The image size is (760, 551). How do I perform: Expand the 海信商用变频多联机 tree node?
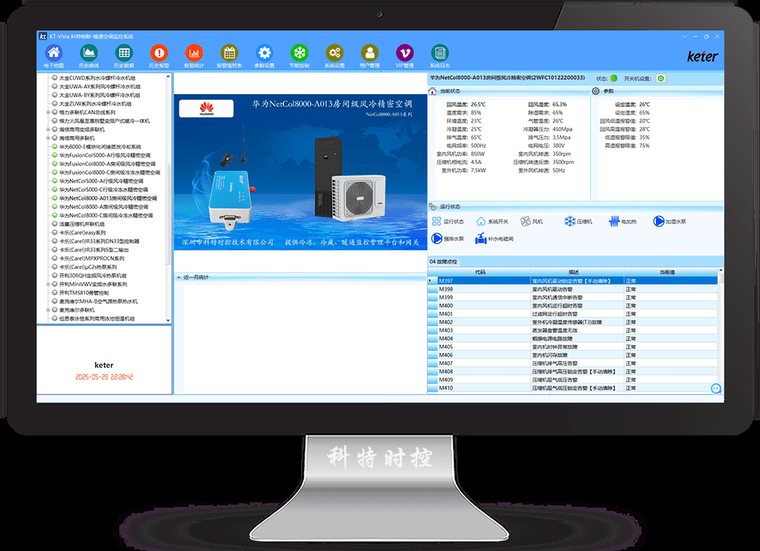click(x=48, y=129)
